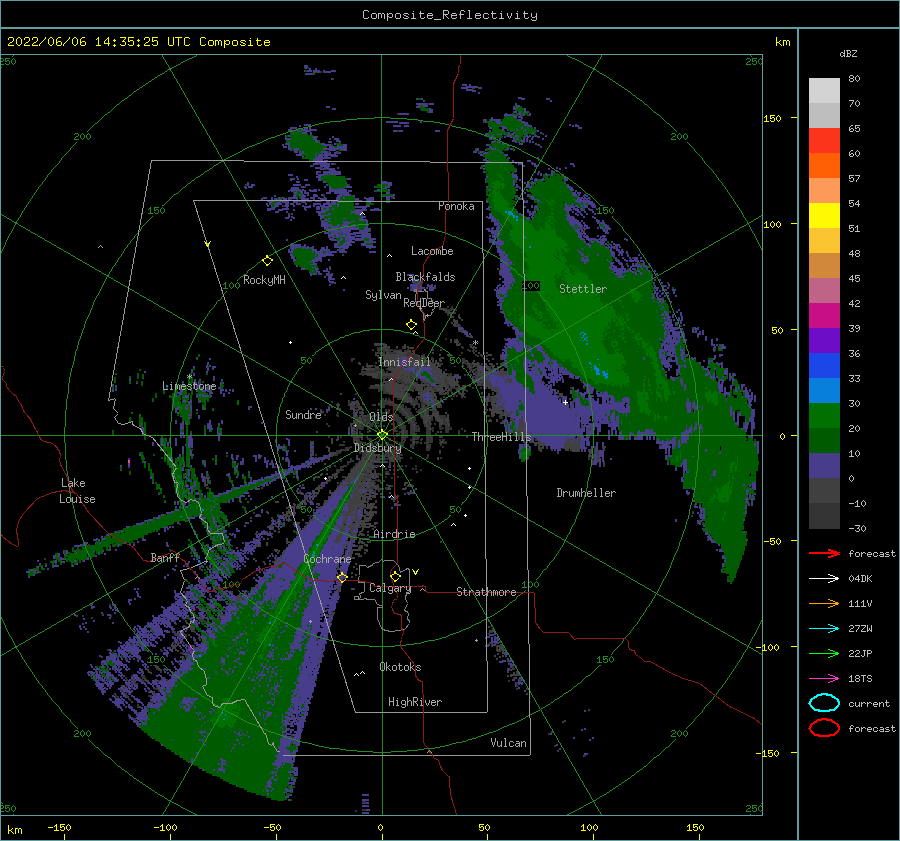Click the RockyMH label
This screenshot has width=900, height=841.
pyautogui.click(x=264, y=280)
